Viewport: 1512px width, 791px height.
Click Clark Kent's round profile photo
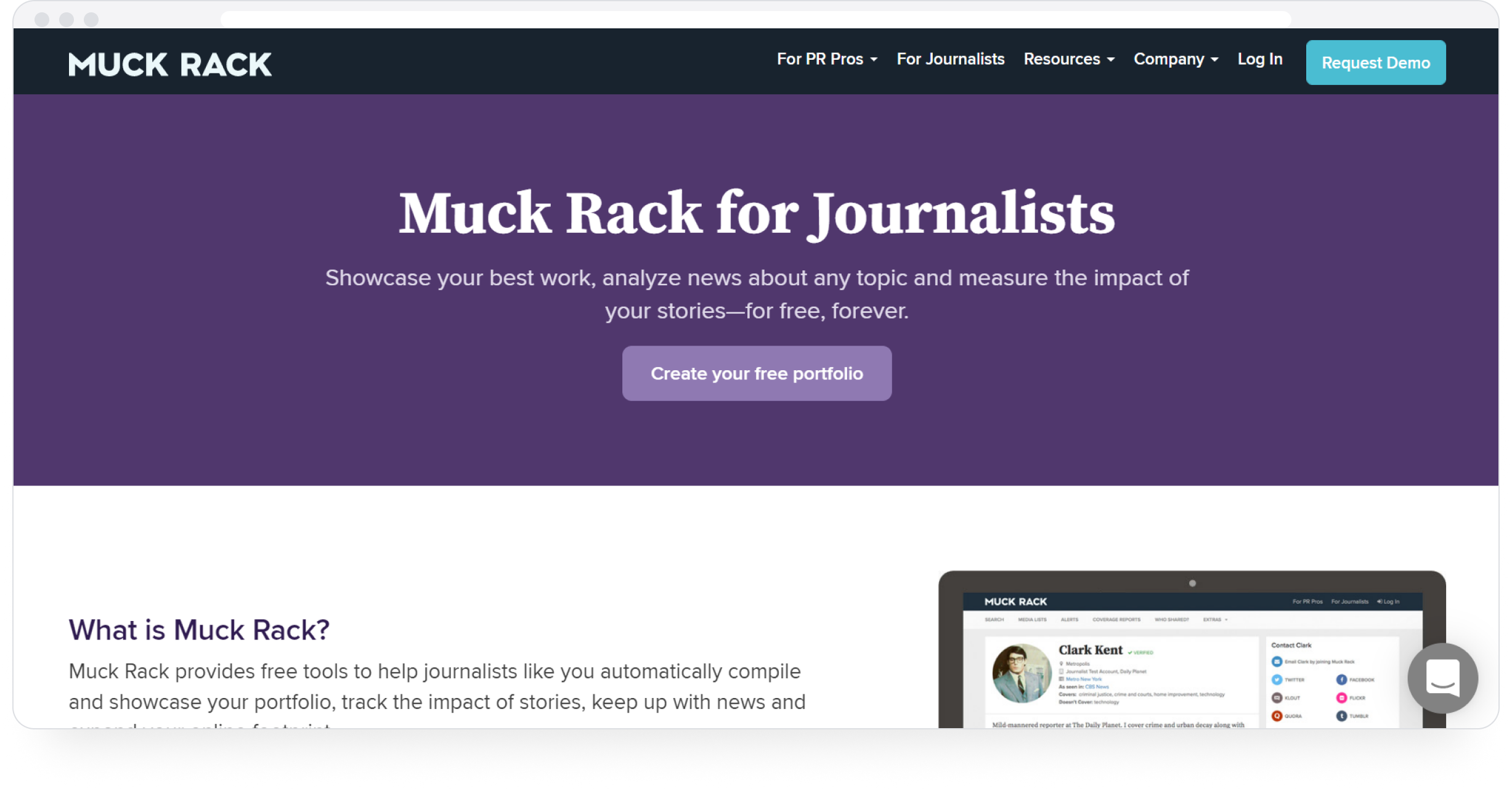[1022, 673]
